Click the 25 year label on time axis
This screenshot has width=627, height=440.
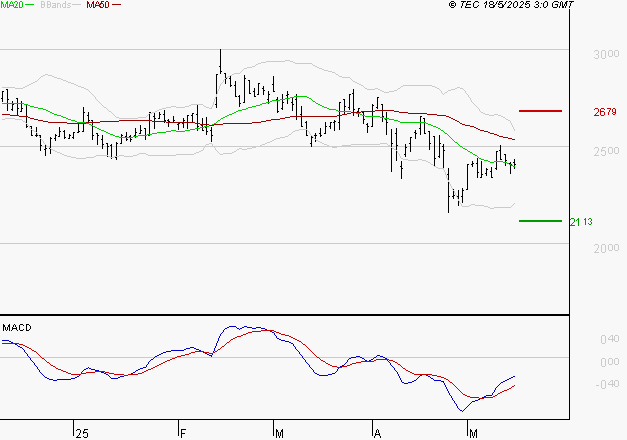point(81,433)
